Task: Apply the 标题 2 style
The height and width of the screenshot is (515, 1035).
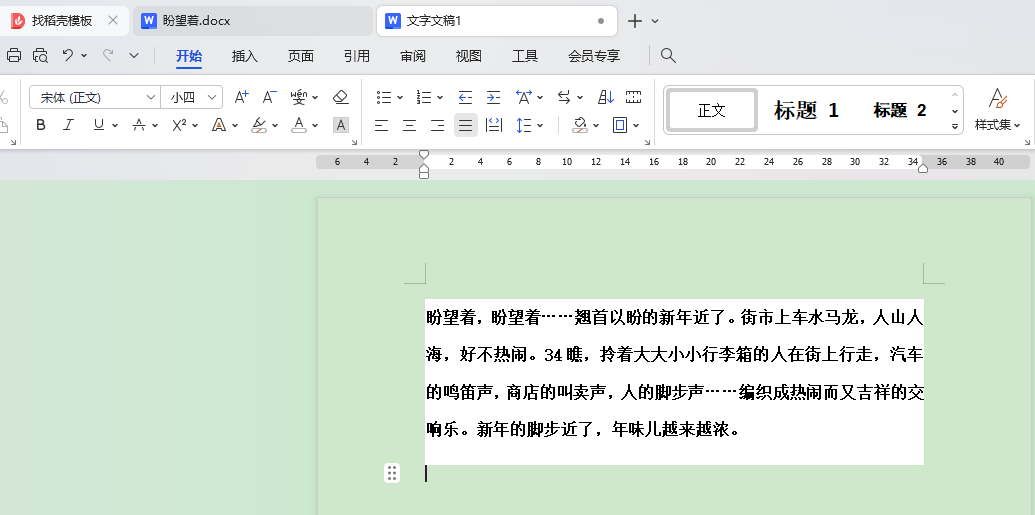Action: [900, 110]
